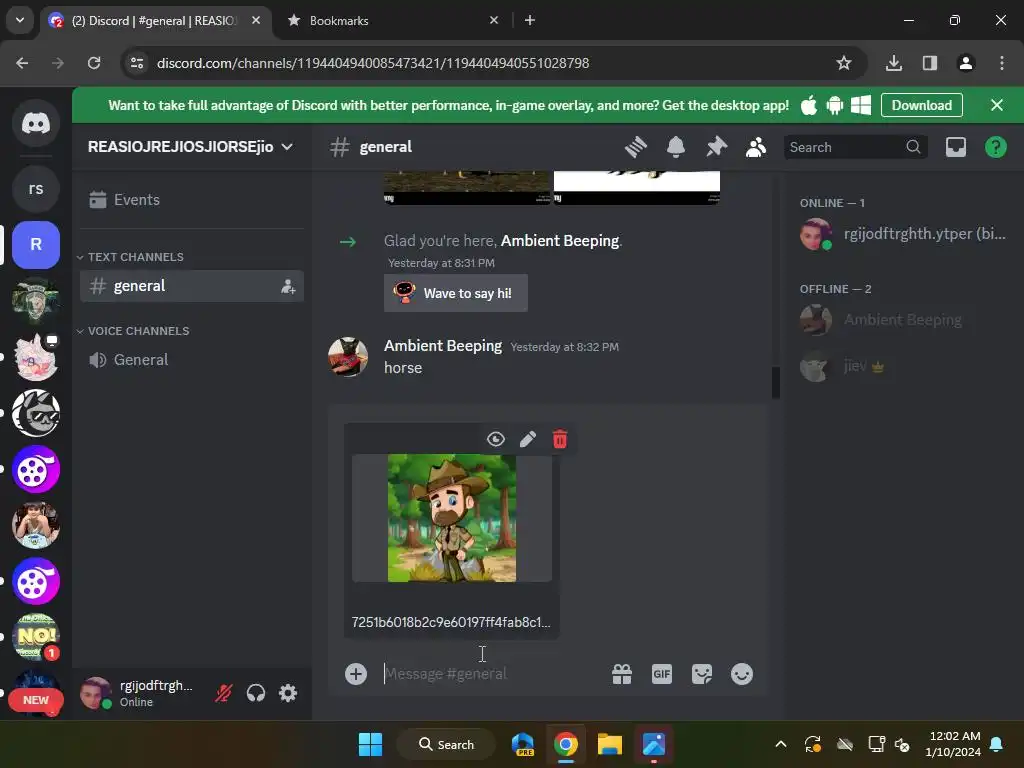Viewport: 1024px width, 768px height.
Task: Open a new browser tab
Action: (530, 21)
